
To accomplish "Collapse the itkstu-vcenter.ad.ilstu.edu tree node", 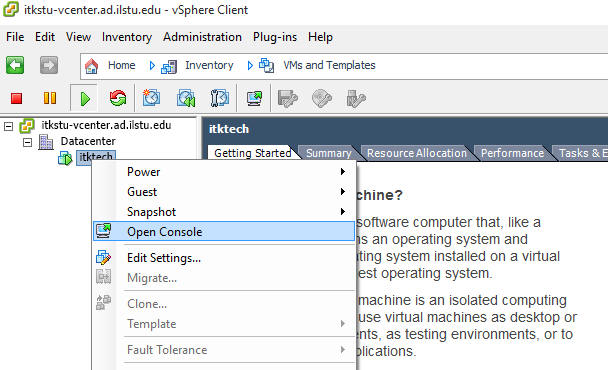I will click(8, 126).
